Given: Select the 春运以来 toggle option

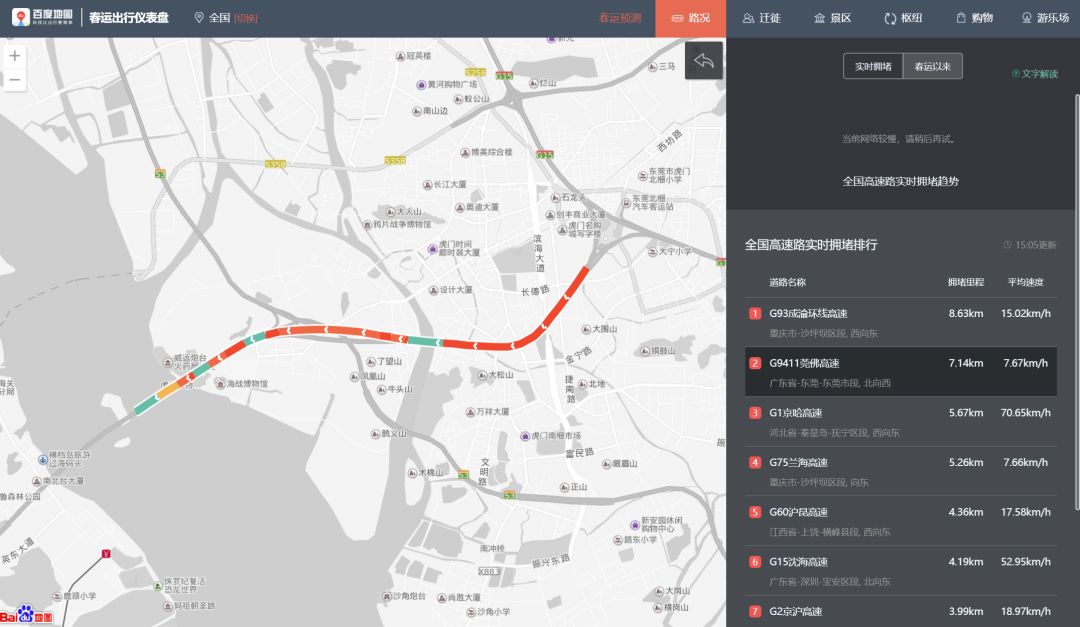Looking at the screenshot, I should tap(933, 66).
